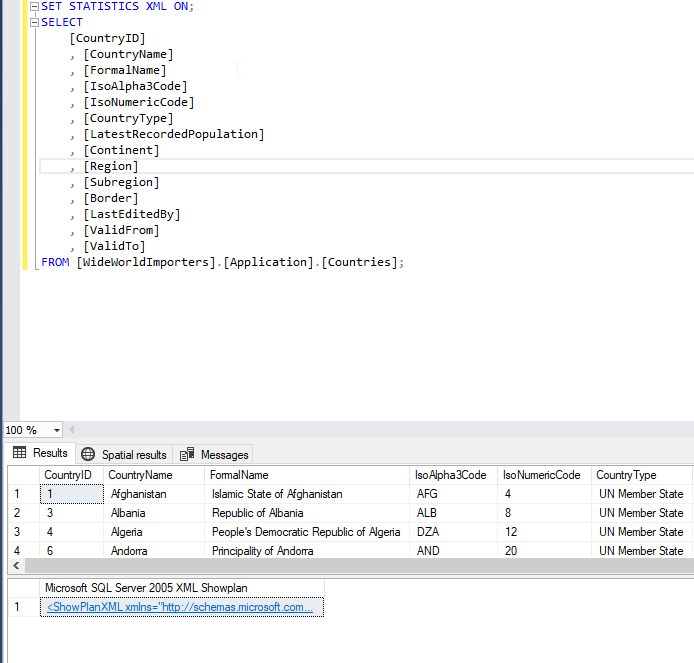Viewport: 694px width, 663px height.
Task: Click the results grid left scroll arrow
Action: pyautogui.click(x=16, y=566)
